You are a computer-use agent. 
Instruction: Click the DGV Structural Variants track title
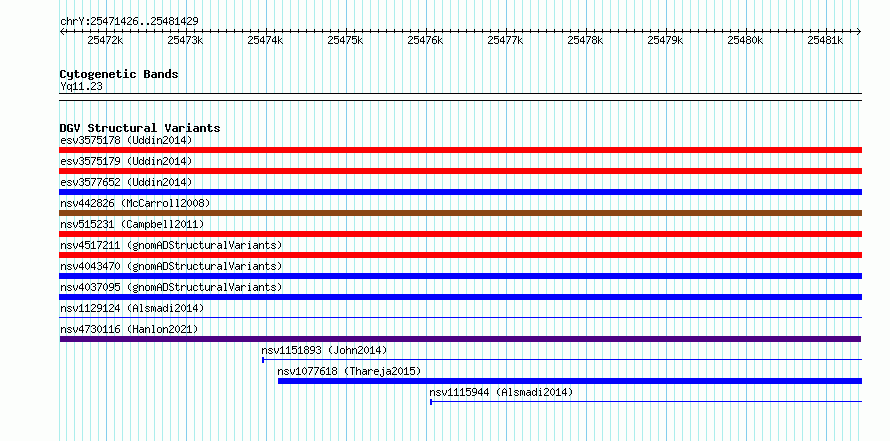point(140,128)
